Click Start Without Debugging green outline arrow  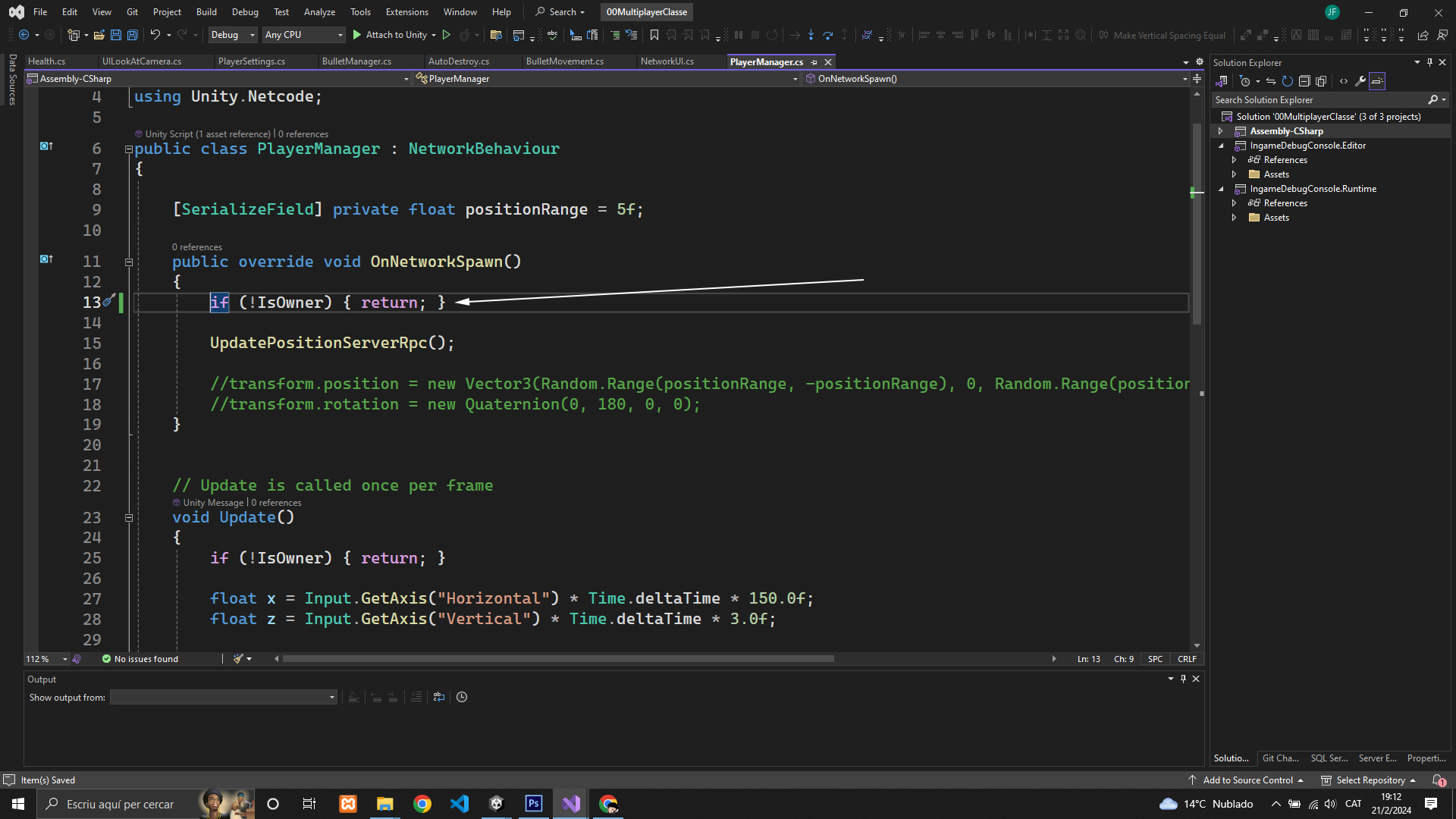(x=447, y=35)
